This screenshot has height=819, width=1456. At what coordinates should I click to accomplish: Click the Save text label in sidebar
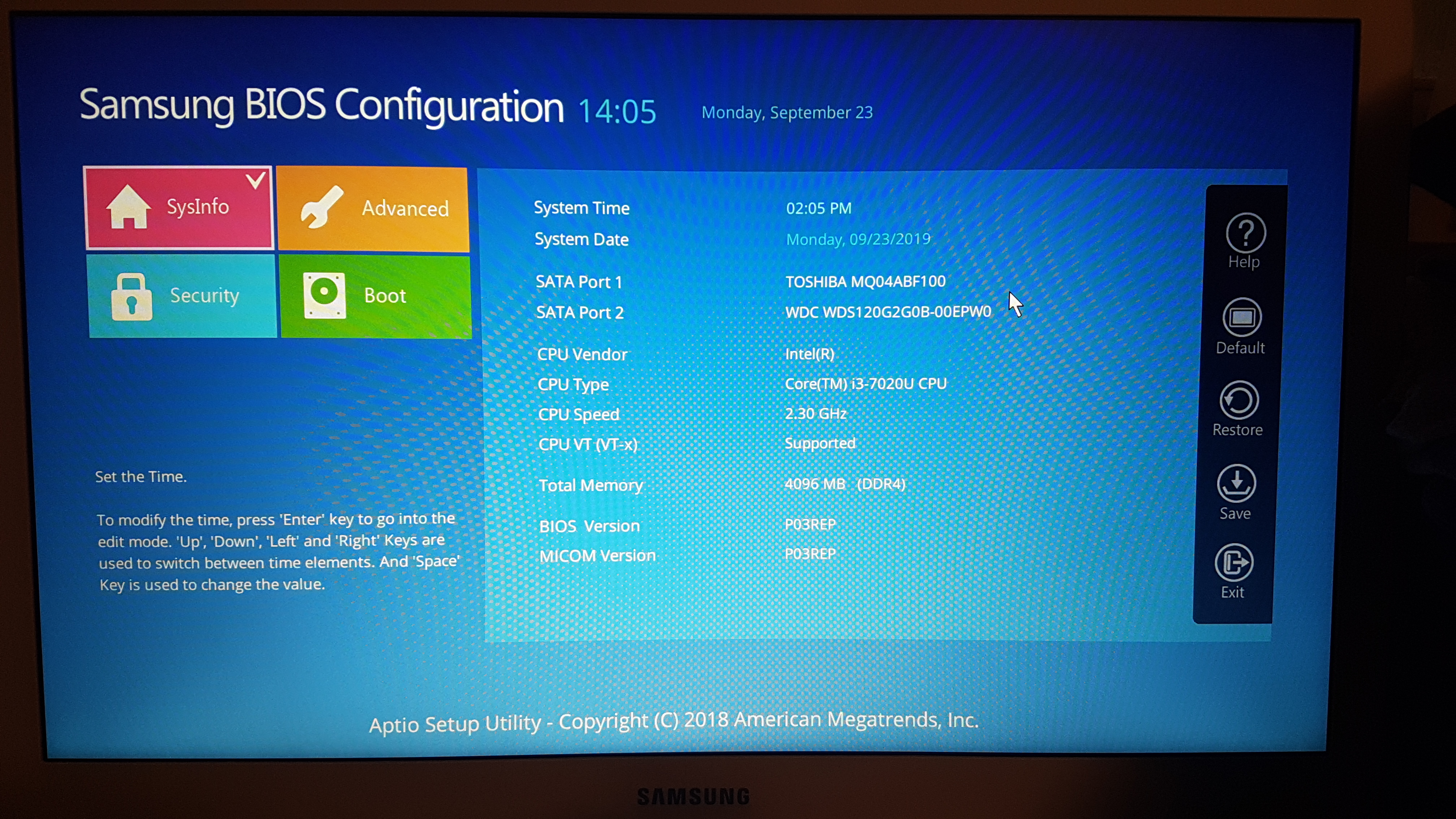pyautogui.click(x=1235, y=513)
